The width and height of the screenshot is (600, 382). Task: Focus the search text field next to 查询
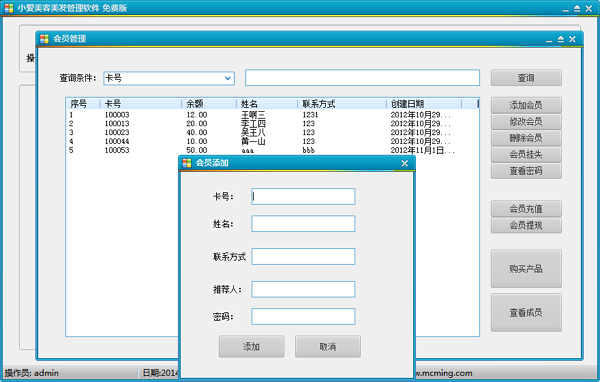click(x=362, y=78)
